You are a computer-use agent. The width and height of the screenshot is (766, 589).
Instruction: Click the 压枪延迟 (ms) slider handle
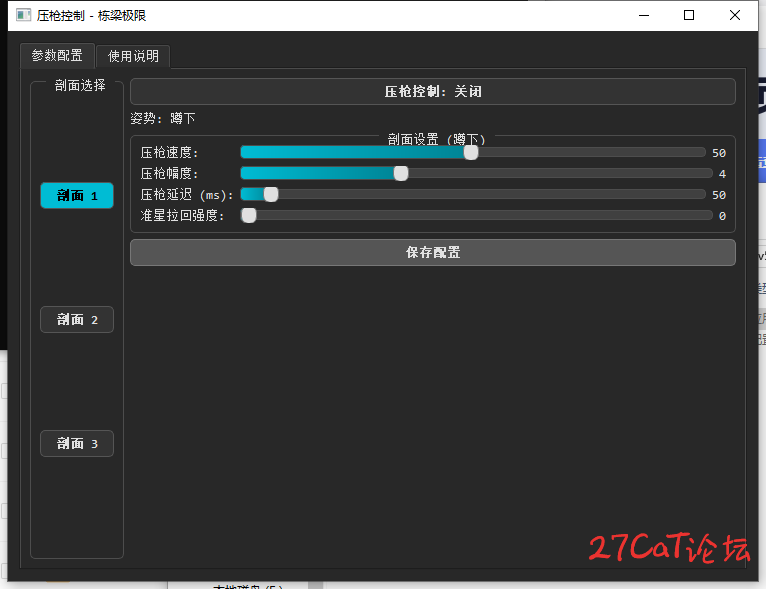click(271, 194)
